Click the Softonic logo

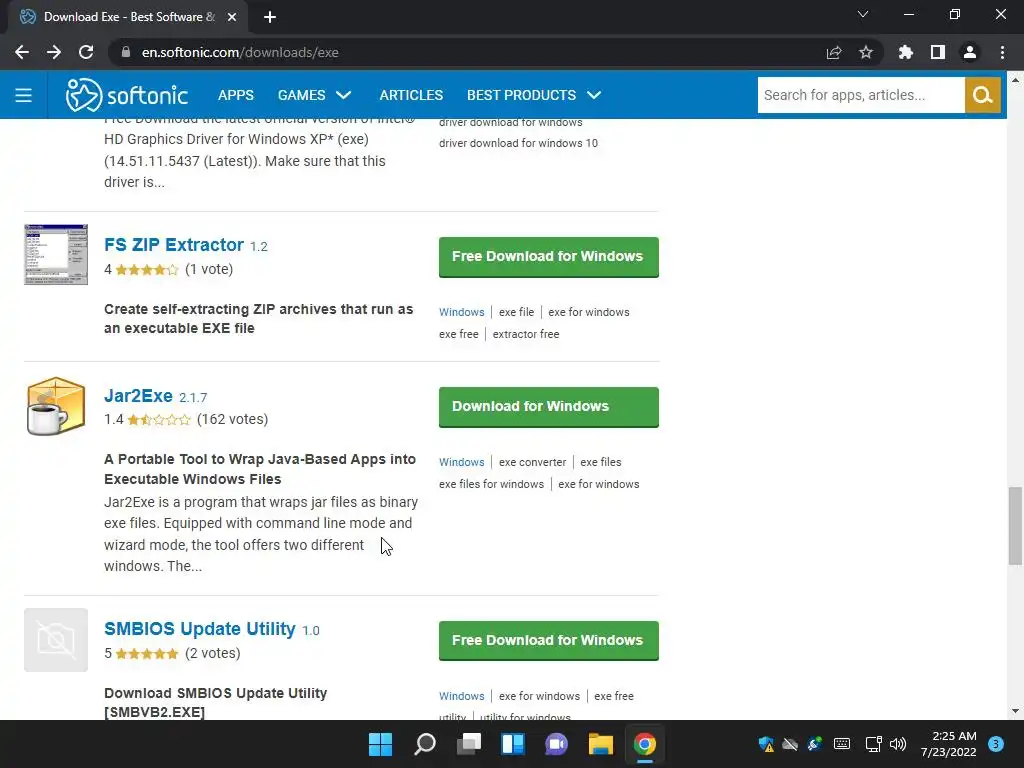[127, 95]
